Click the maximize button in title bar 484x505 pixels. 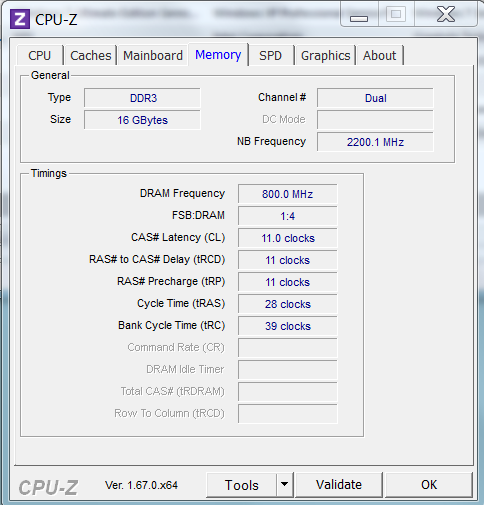click(396, 14)
